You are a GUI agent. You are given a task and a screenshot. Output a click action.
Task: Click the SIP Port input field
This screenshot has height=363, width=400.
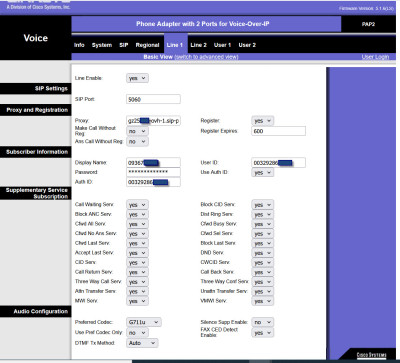point(153,99)
